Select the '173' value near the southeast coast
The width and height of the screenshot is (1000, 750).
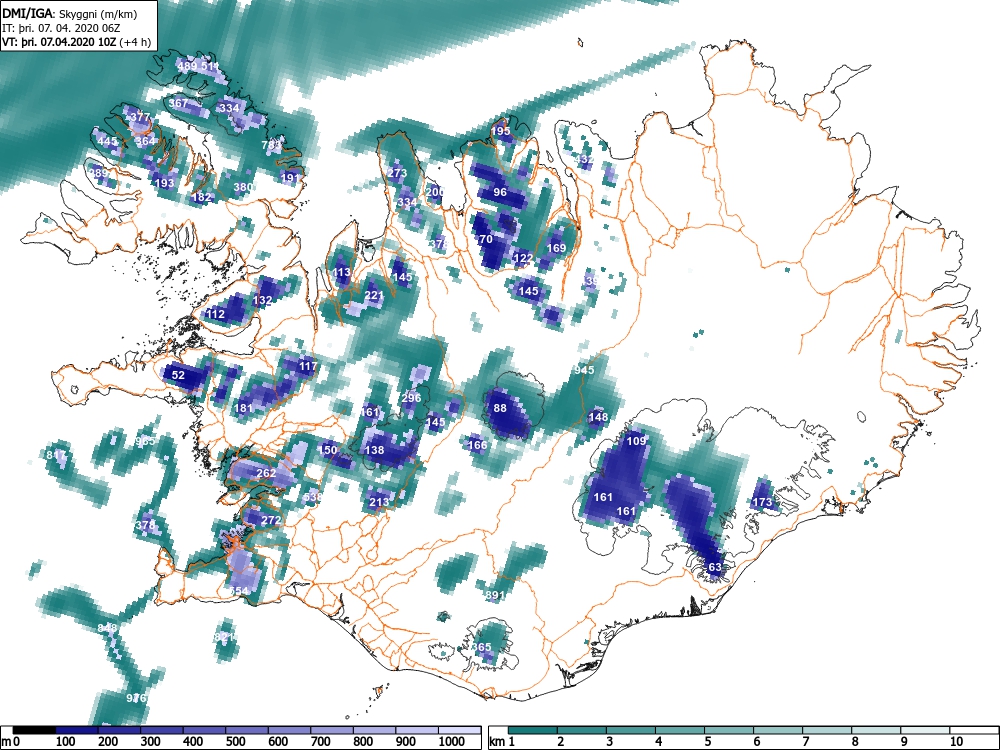click(763, 502)
